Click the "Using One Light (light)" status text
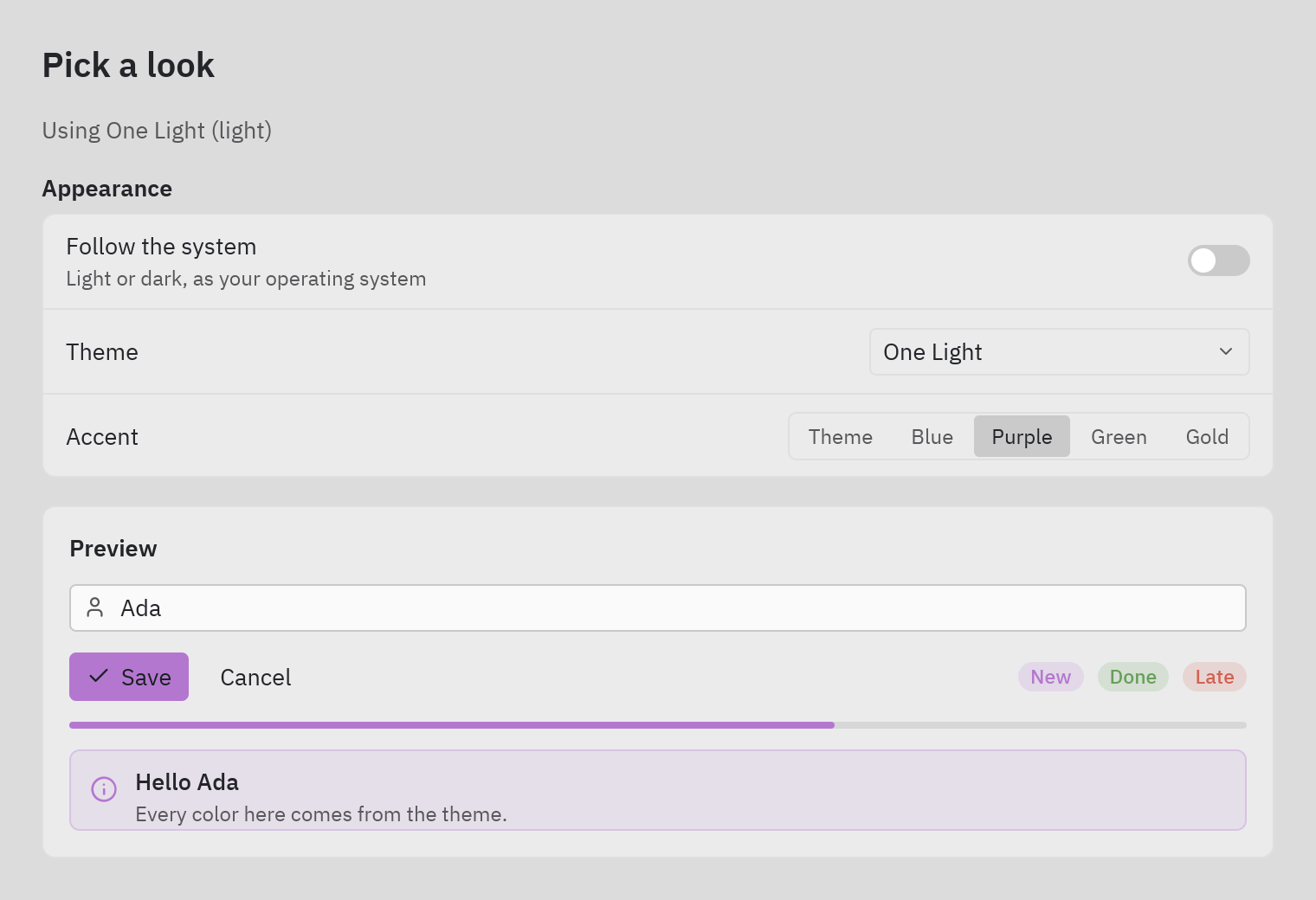The height and width of the screenshot is (900, 1316). [157, 131]
